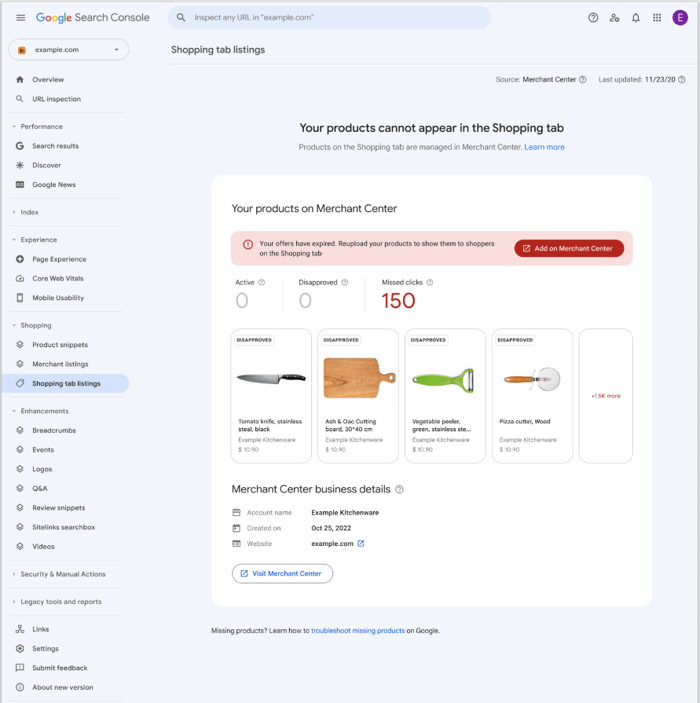Open the Vegetable peeler product card

pos(445,396)
